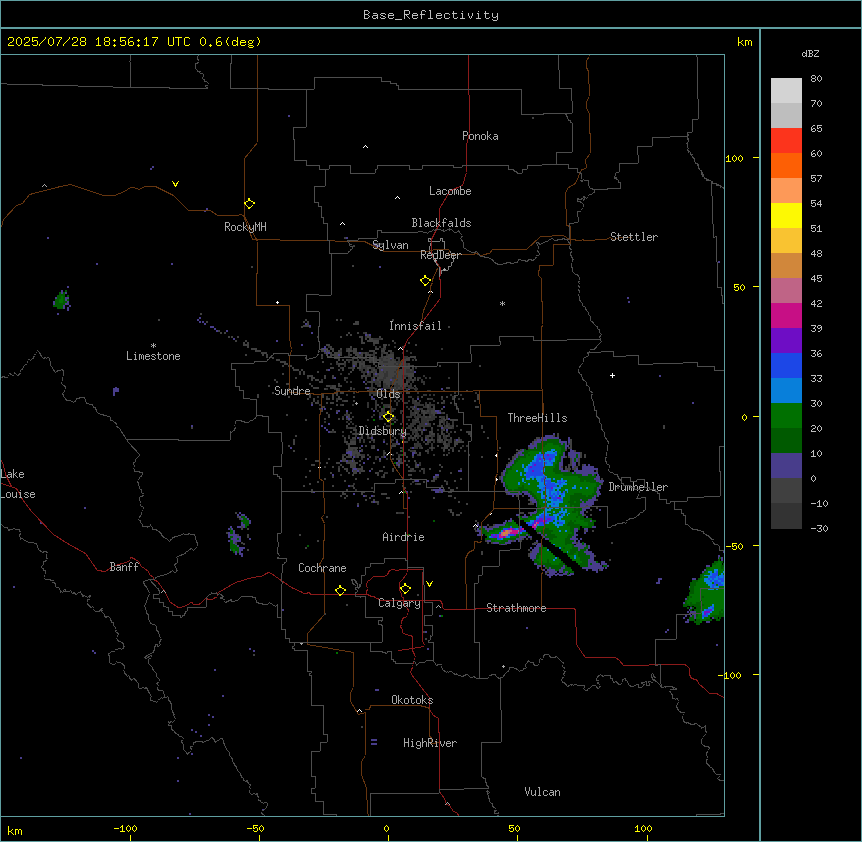Click the Okotoks label
Image resolution: width=862 pixels, height=842 pixels.
(x=412, y=700)
